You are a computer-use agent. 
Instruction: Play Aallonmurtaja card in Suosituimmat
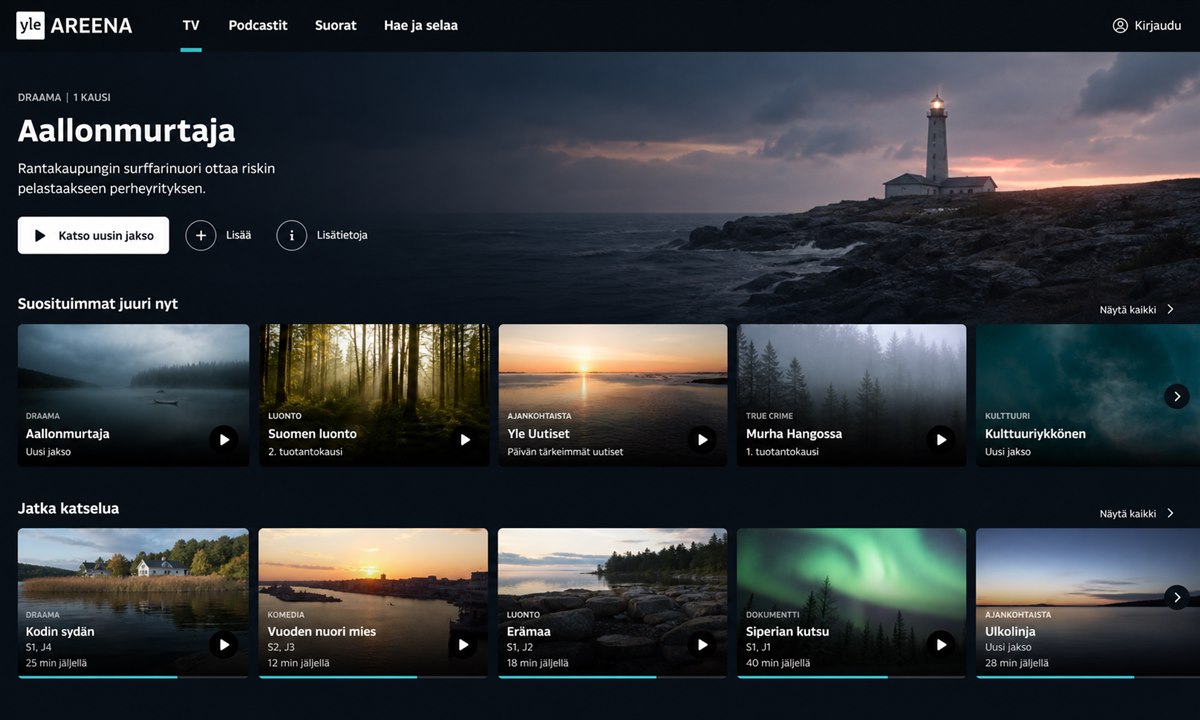pos(224,440)
